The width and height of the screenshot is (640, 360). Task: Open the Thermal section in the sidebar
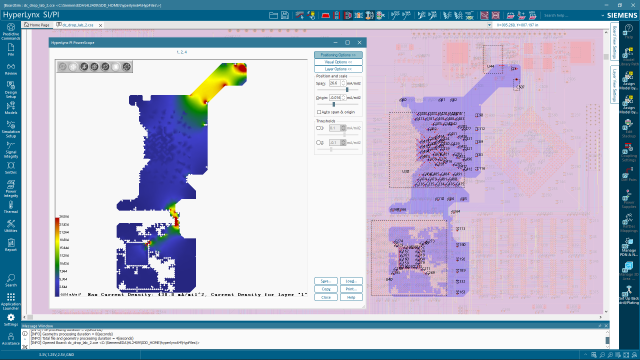click(11, 207)
